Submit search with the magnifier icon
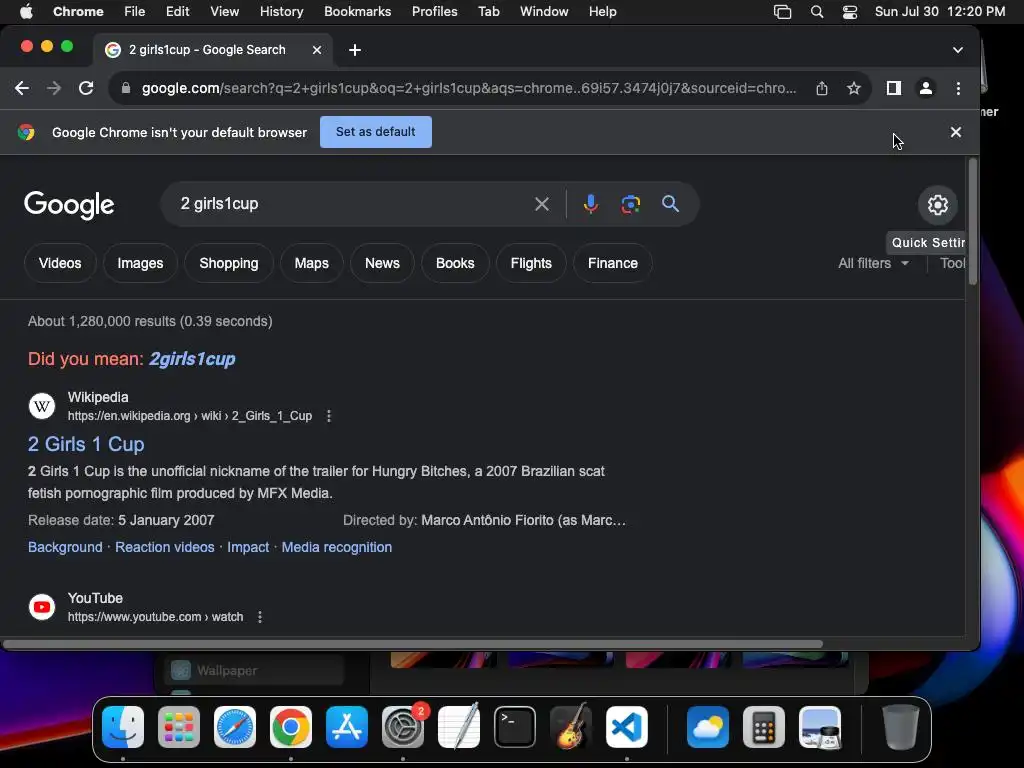The image size is (1024, 768). 670,204
